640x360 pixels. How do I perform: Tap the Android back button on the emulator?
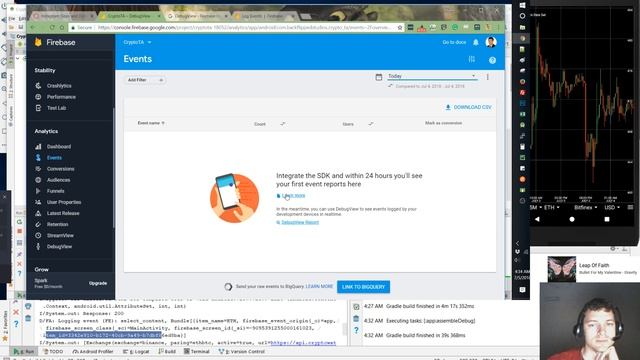pos(537,219)
